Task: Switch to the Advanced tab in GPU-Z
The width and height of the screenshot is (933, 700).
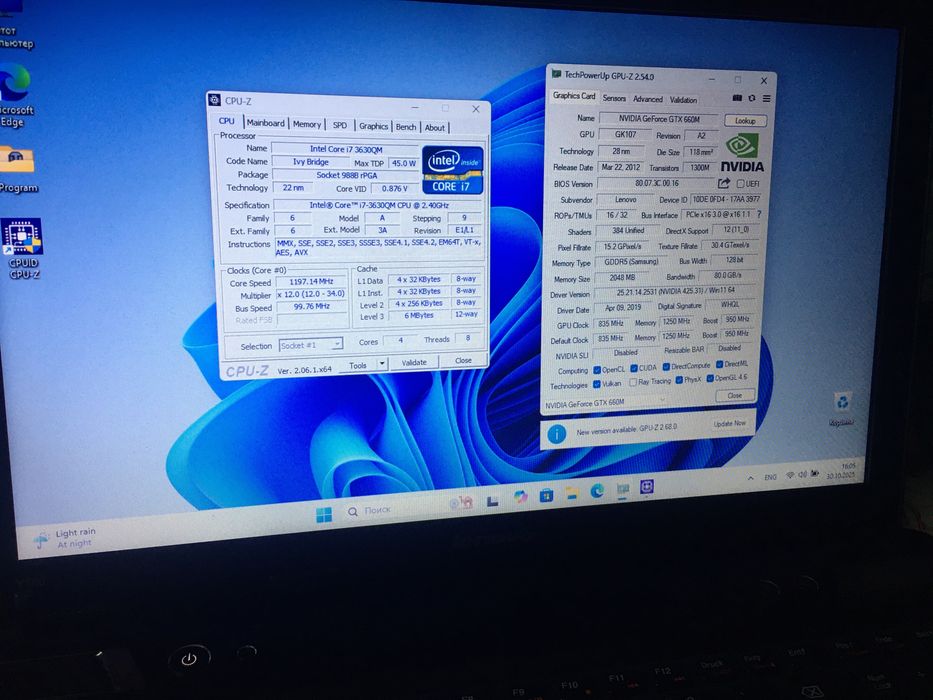Action: click(647, 99)
